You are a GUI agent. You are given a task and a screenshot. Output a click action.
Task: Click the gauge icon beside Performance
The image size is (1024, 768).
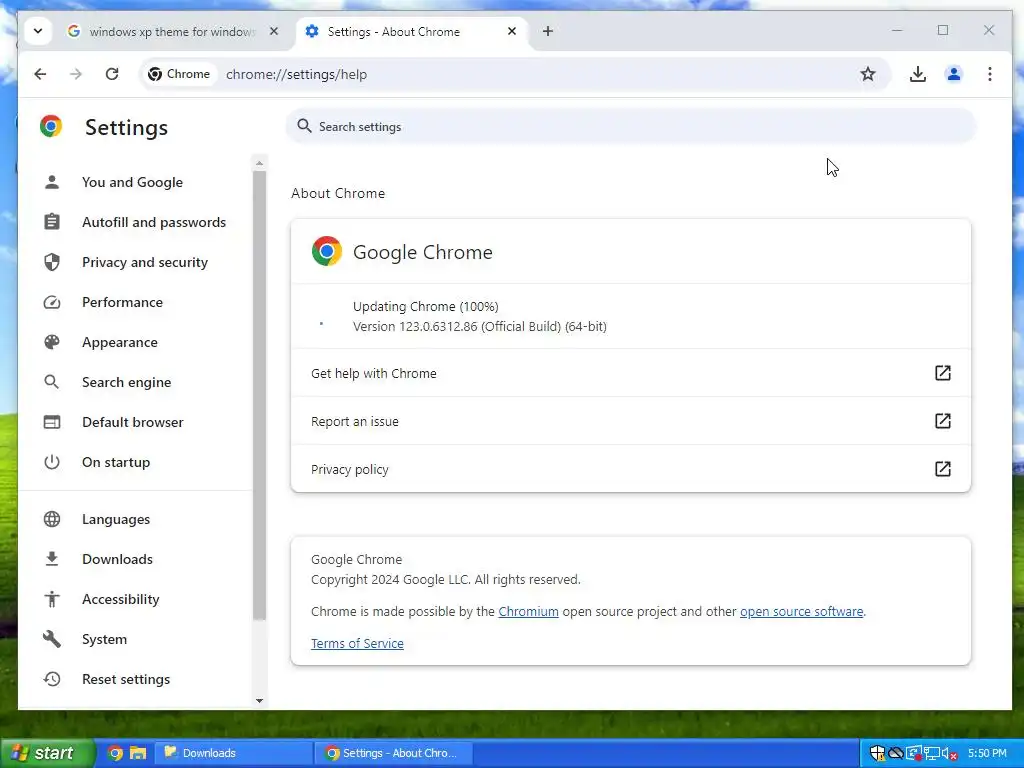[52, 302]
